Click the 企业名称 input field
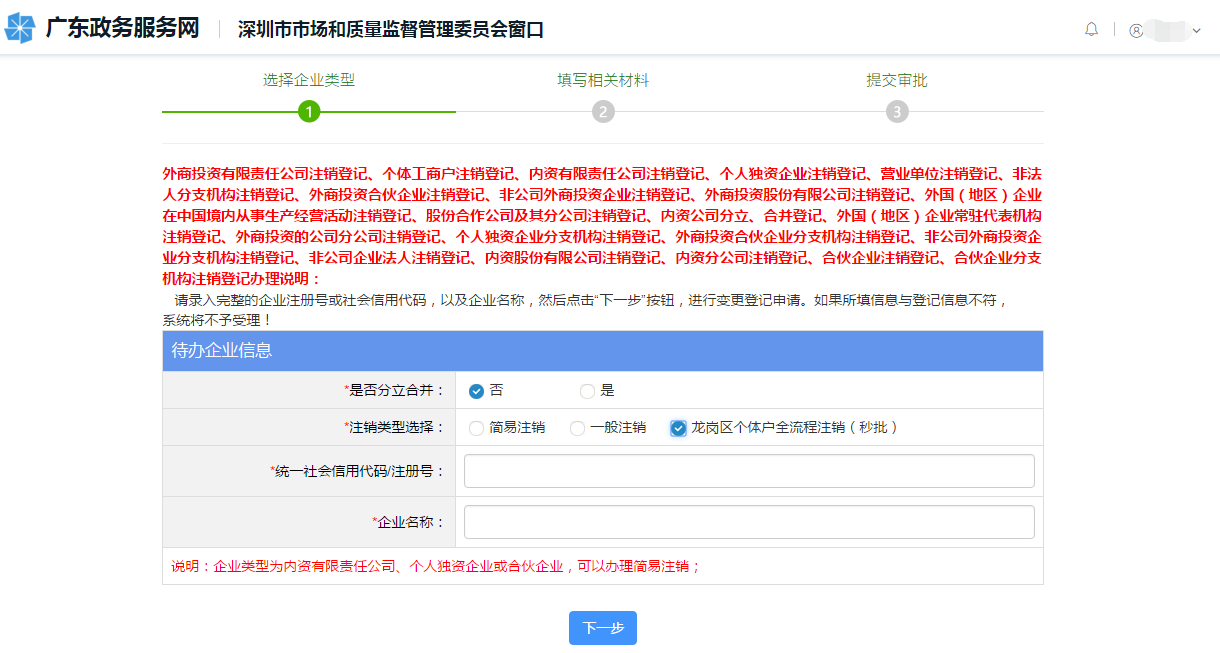1220x653 pixels. (x=749, y=522)
